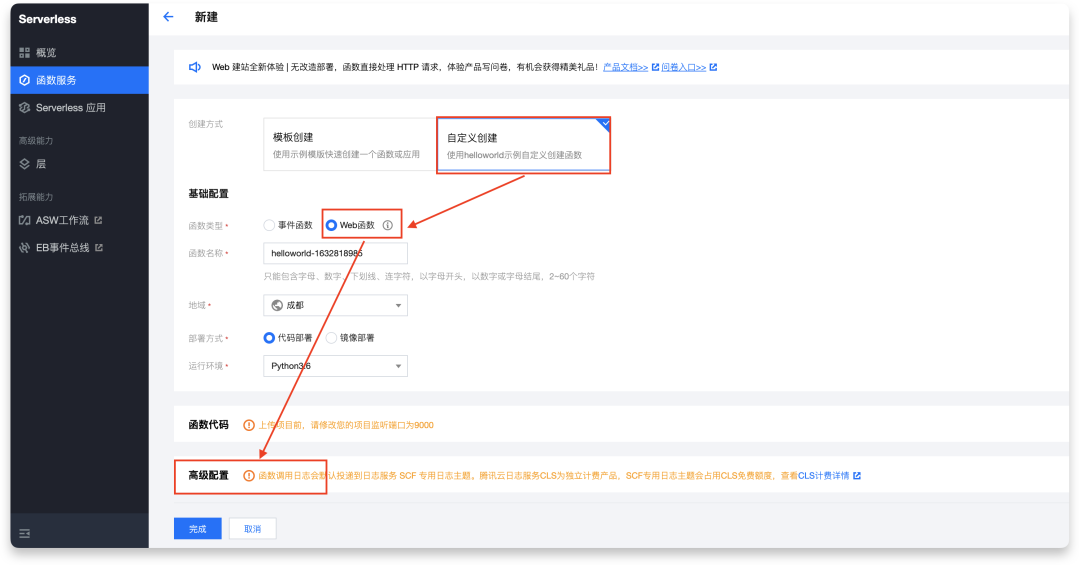This screenshot has height=566, width=1080.
Task: Collapse sidebar via bottom menu icon
Action: coord(25,534)
